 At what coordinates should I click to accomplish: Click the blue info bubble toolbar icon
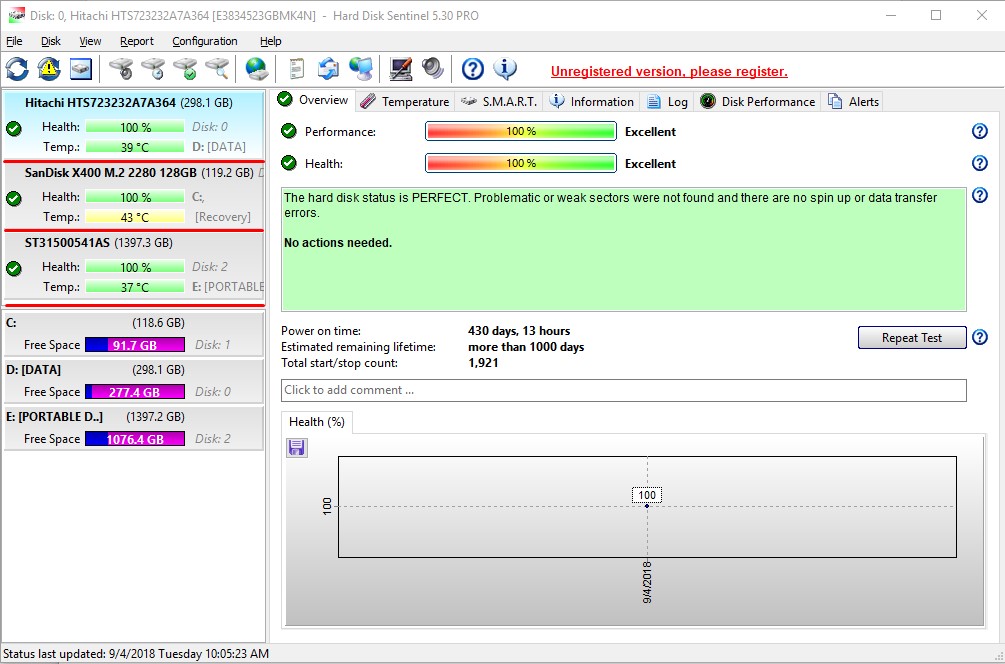click(x=506, y=68)
